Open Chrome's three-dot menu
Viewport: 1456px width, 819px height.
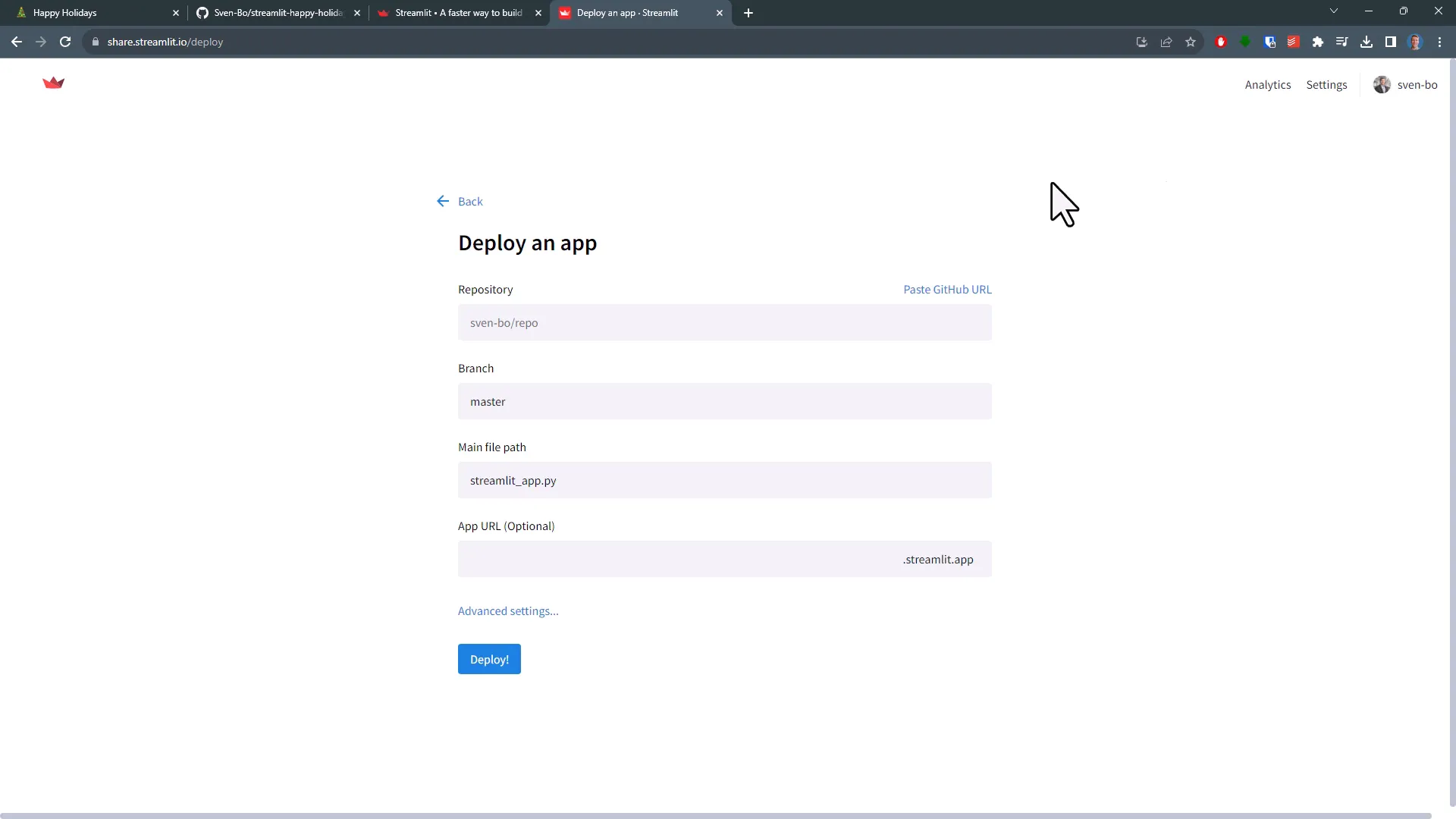[1439, 42]
